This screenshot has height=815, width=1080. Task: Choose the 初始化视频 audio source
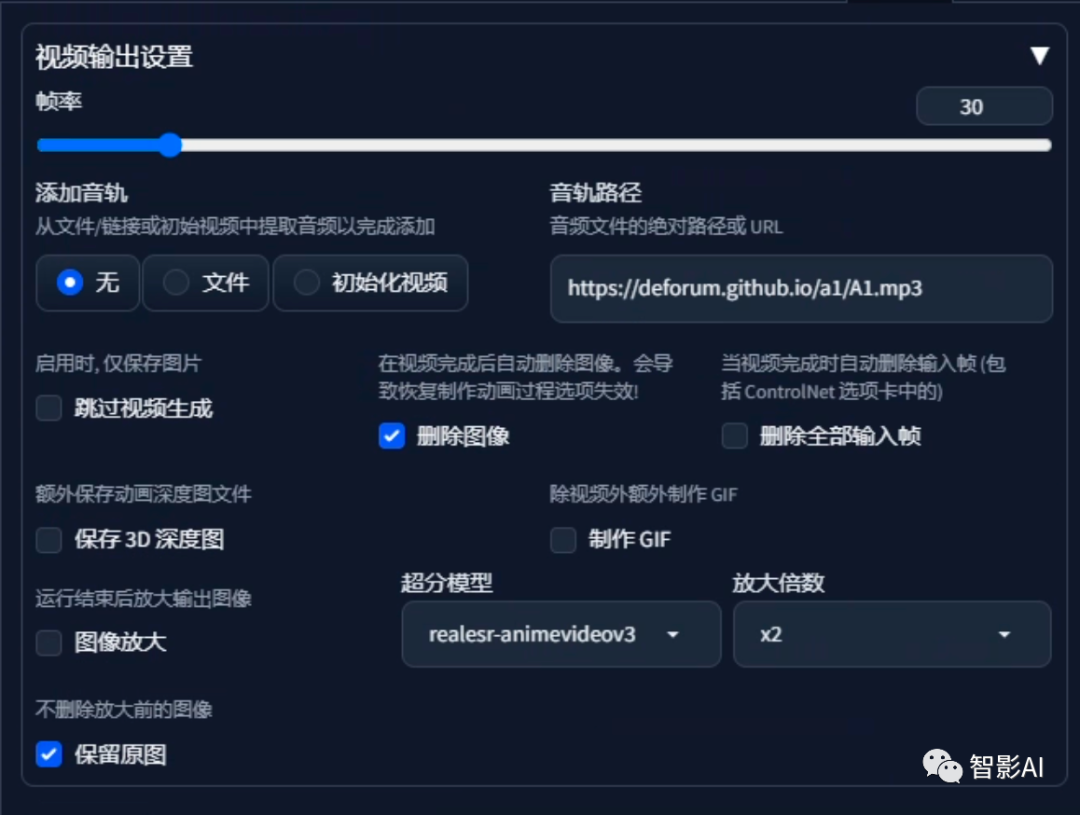[306, 283]
